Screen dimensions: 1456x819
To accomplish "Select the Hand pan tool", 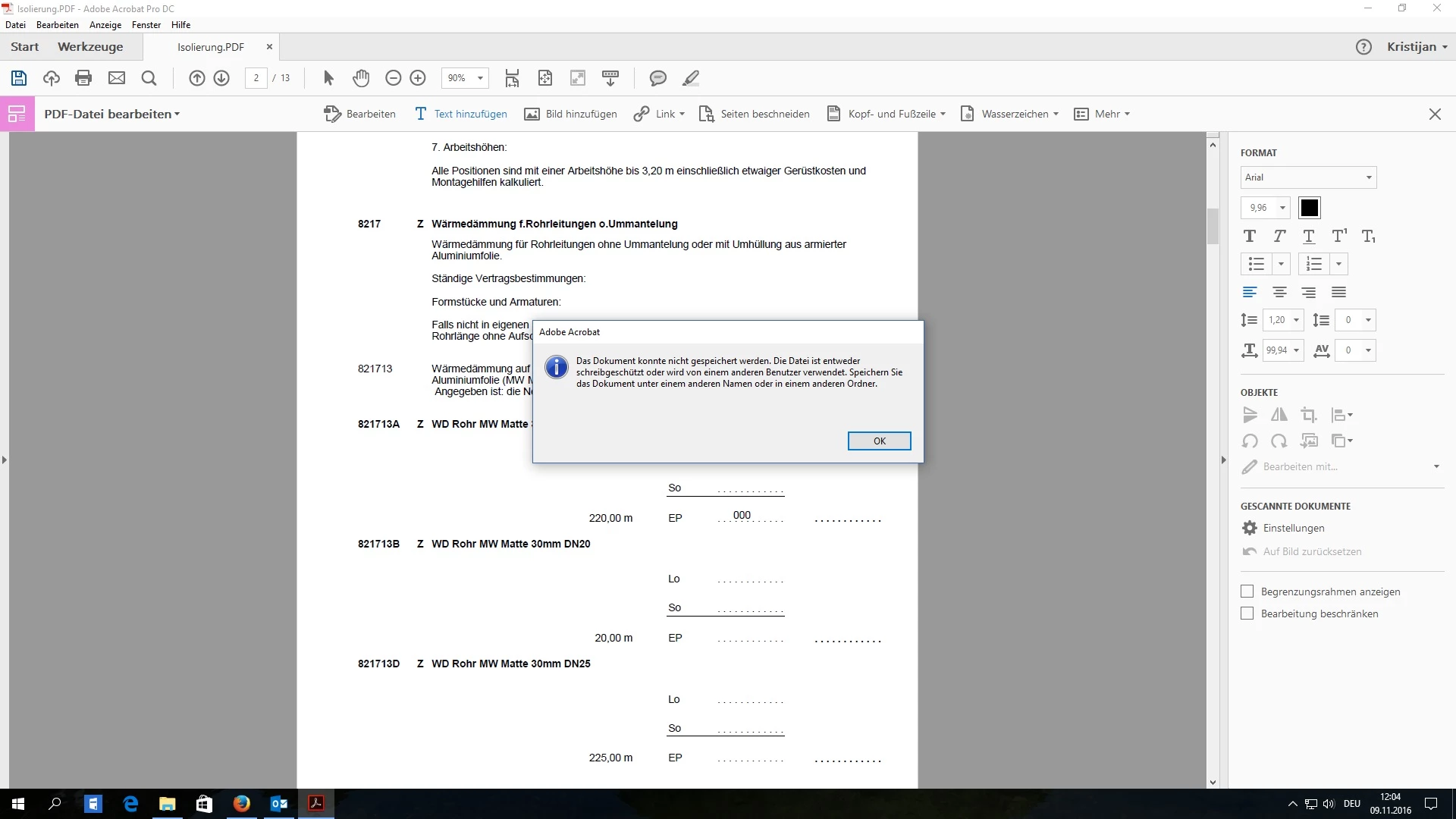I will [361, 78].
